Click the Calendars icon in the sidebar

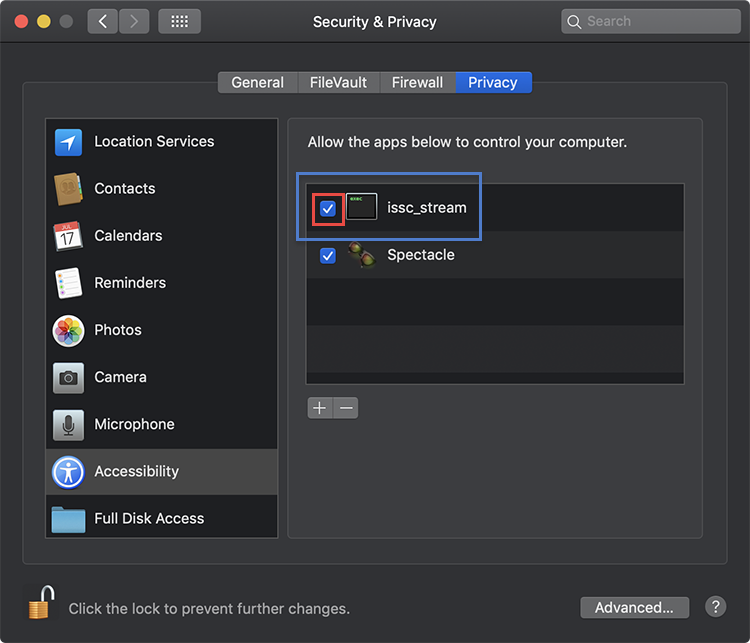click(68, 236)
